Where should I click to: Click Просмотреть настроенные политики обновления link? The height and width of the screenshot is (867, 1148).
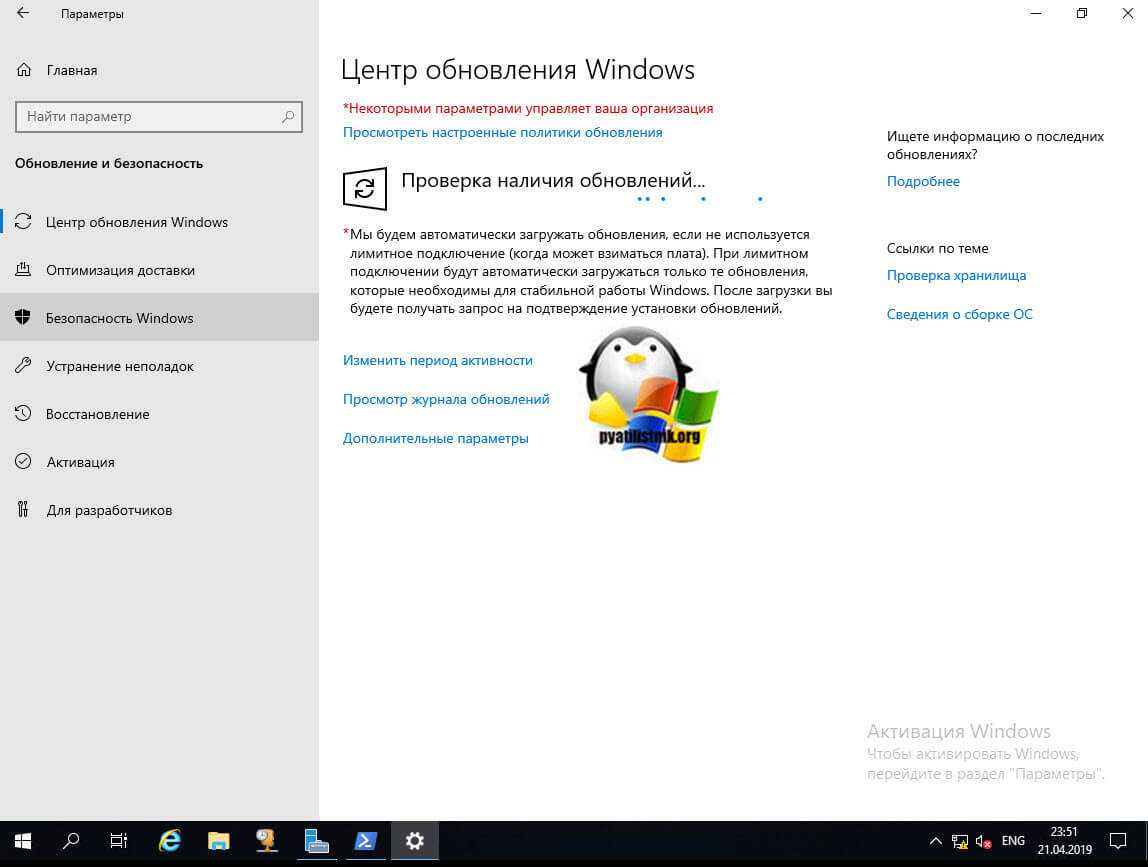click(x=502, y=132)
